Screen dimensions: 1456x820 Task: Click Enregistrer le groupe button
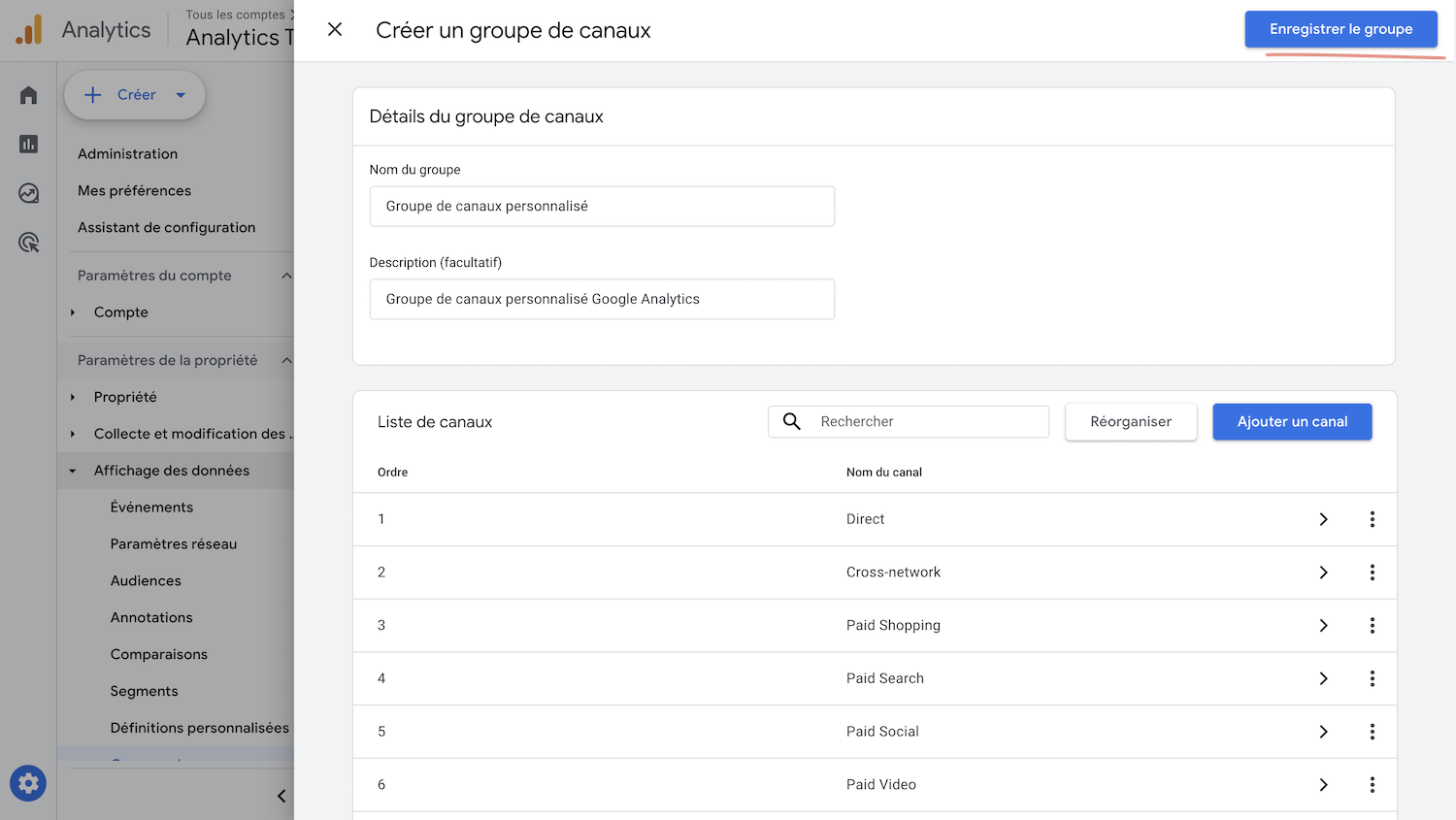[x=1340, y=29]
